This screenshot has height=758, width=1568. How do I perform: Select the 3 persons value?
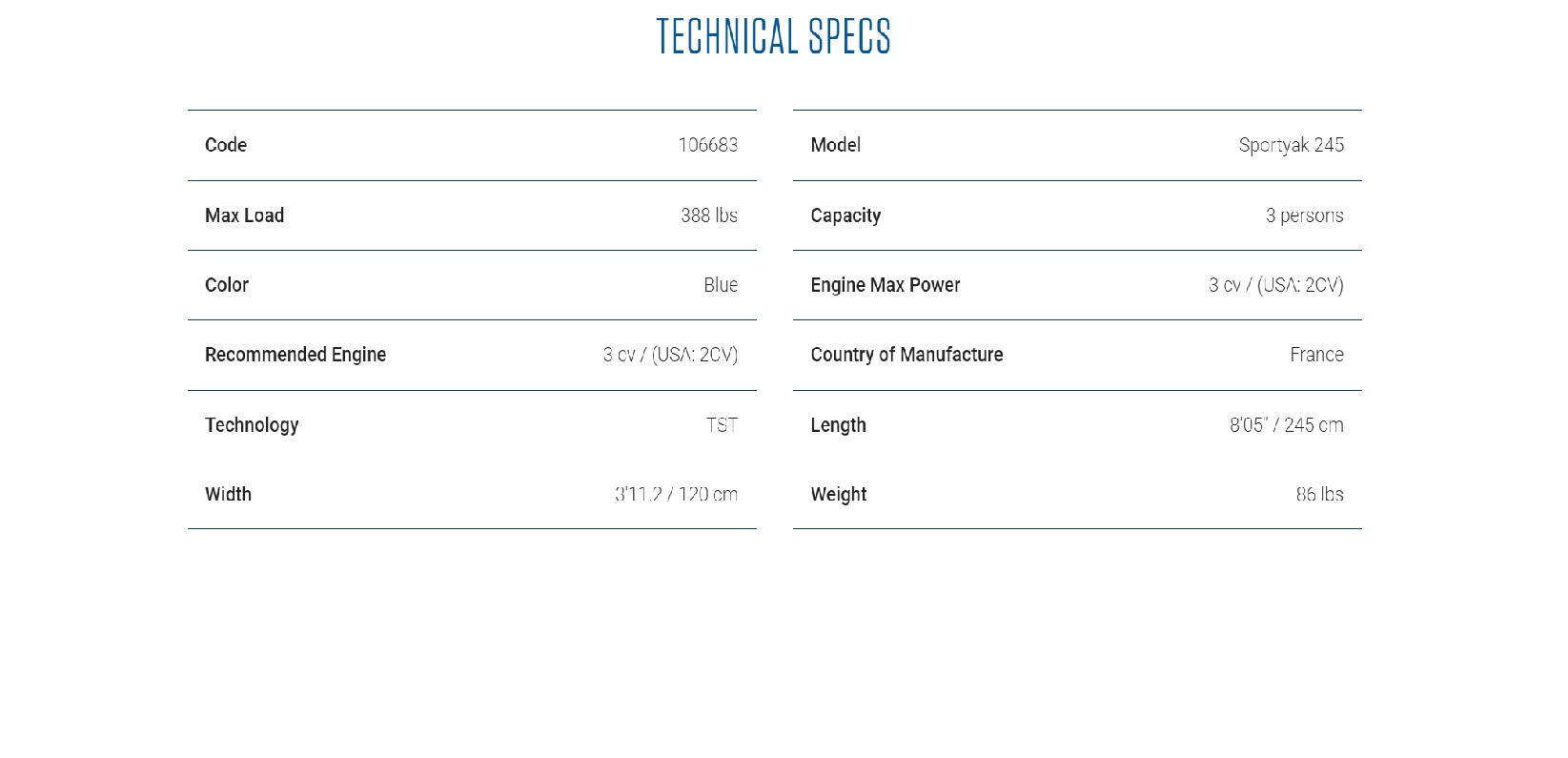1304,215
